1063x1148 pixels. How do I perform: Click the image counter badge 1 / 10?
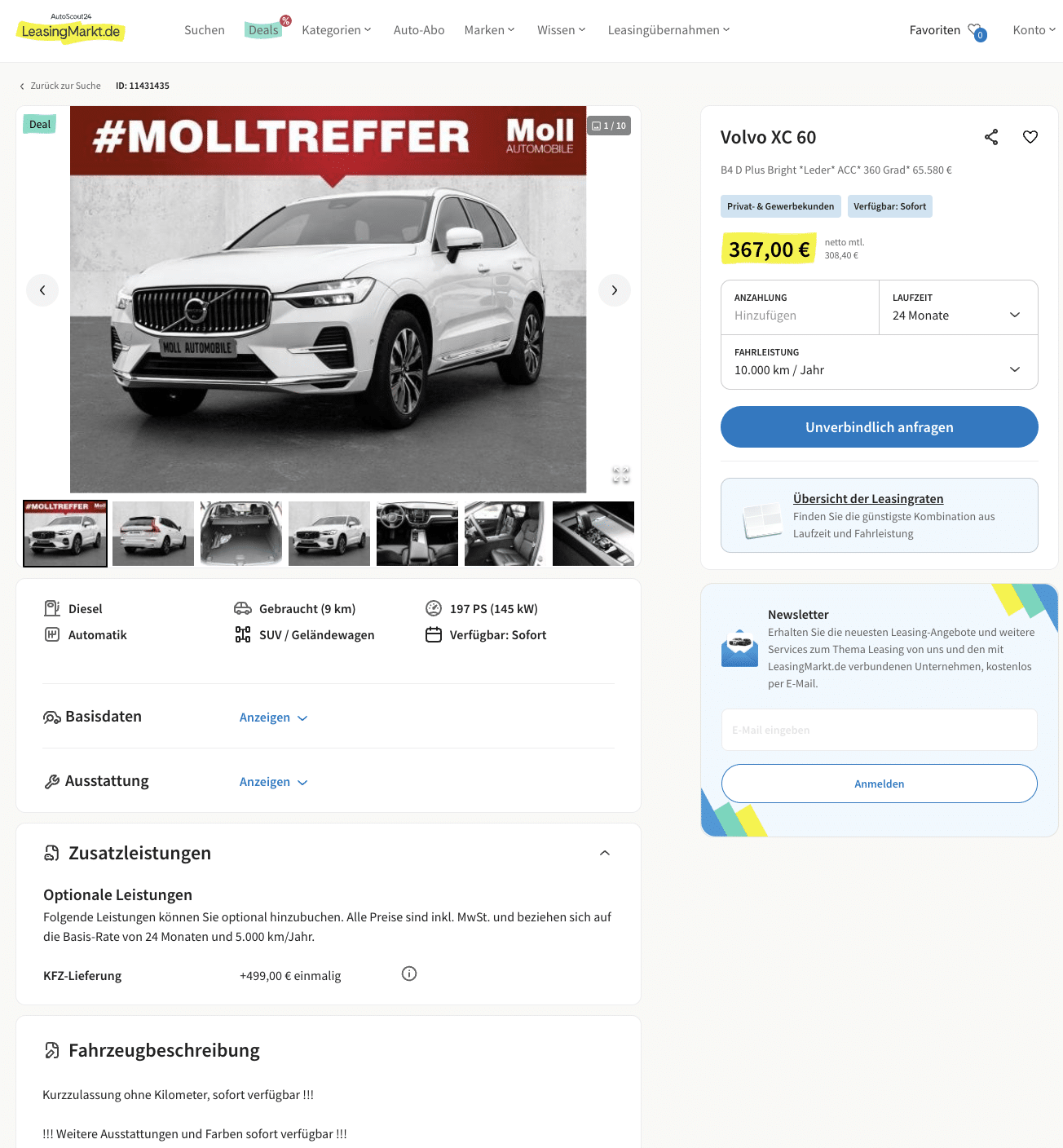pyautogui.click(x=609, y=126)
